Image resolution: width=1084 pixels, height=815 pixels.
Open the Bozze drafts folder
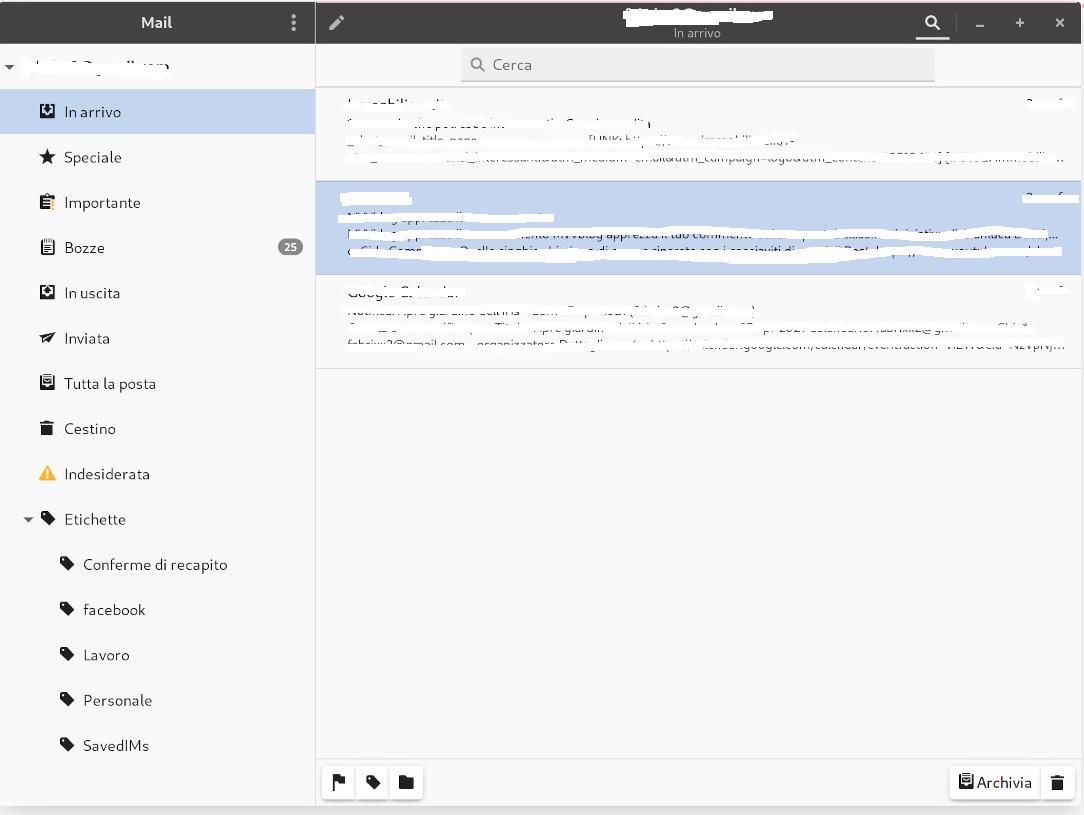click(x=84, y=247)
